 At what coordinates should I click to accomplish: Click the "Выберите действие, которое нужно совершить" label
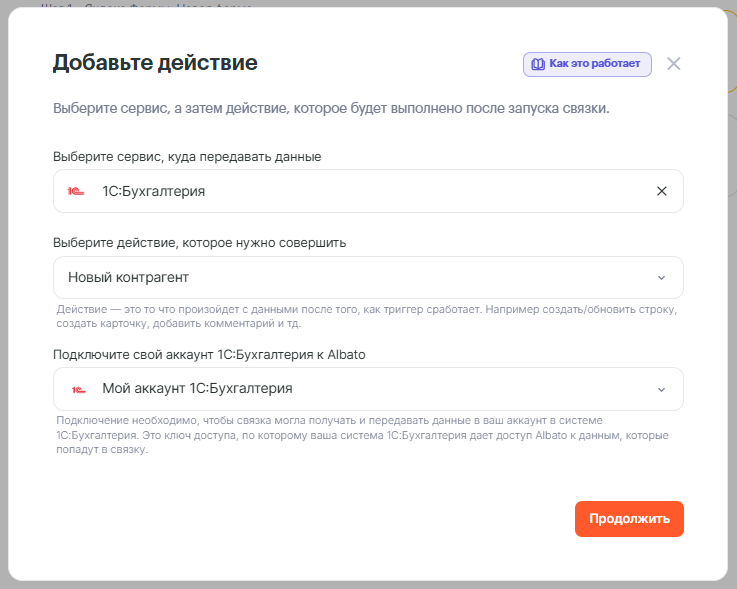pos(199,242)
